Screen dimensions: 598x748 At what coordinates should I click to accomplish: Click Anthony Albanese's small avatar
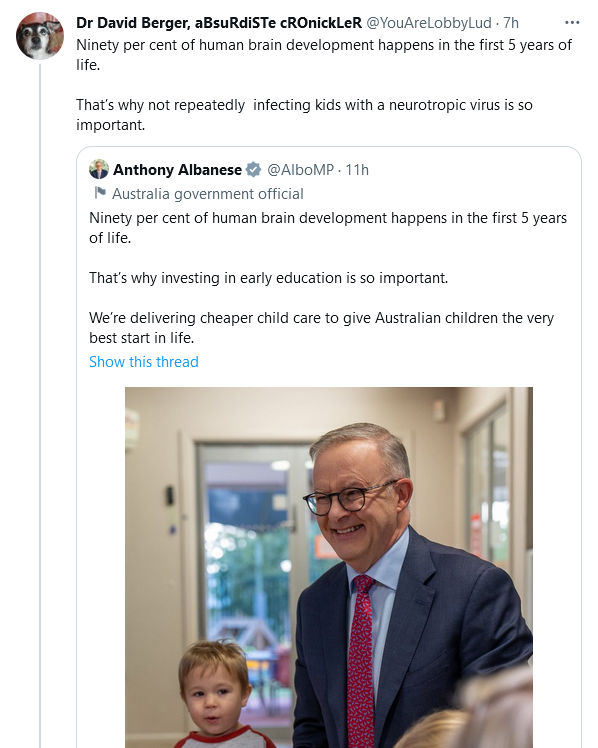click(99, 169)
